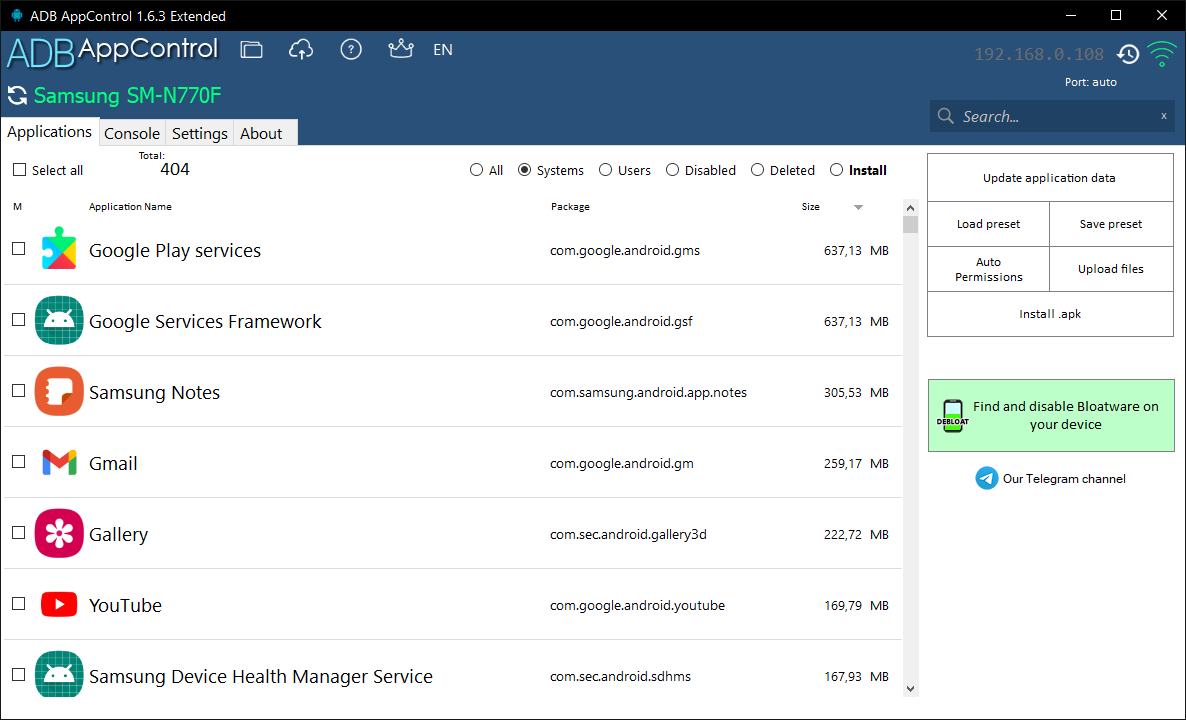The height and width of the screenshot is (720, 1186).
Task: Click the Save preset button
Action: [1111, 224]
